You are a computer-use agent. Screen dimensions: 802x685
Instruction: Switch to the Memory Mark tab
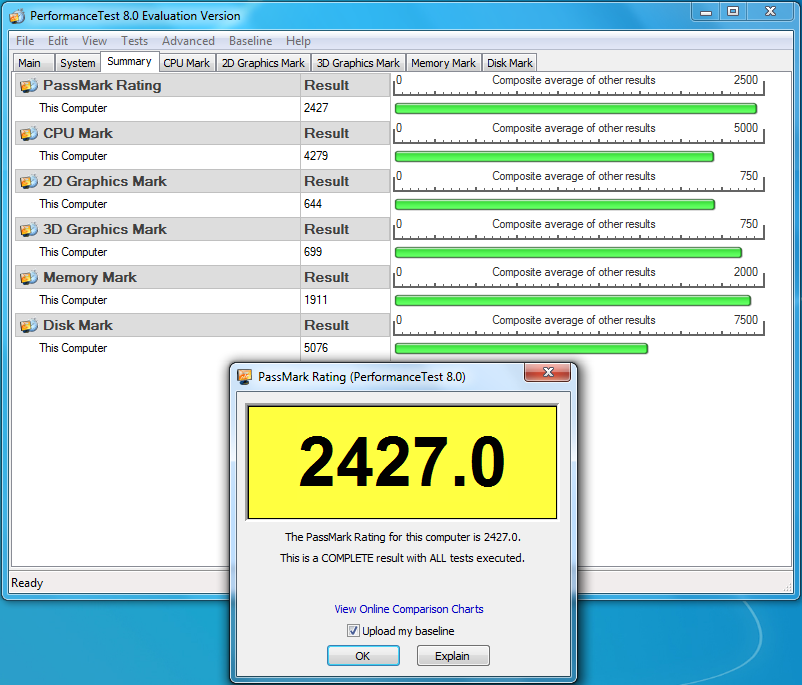pos(443,63)
